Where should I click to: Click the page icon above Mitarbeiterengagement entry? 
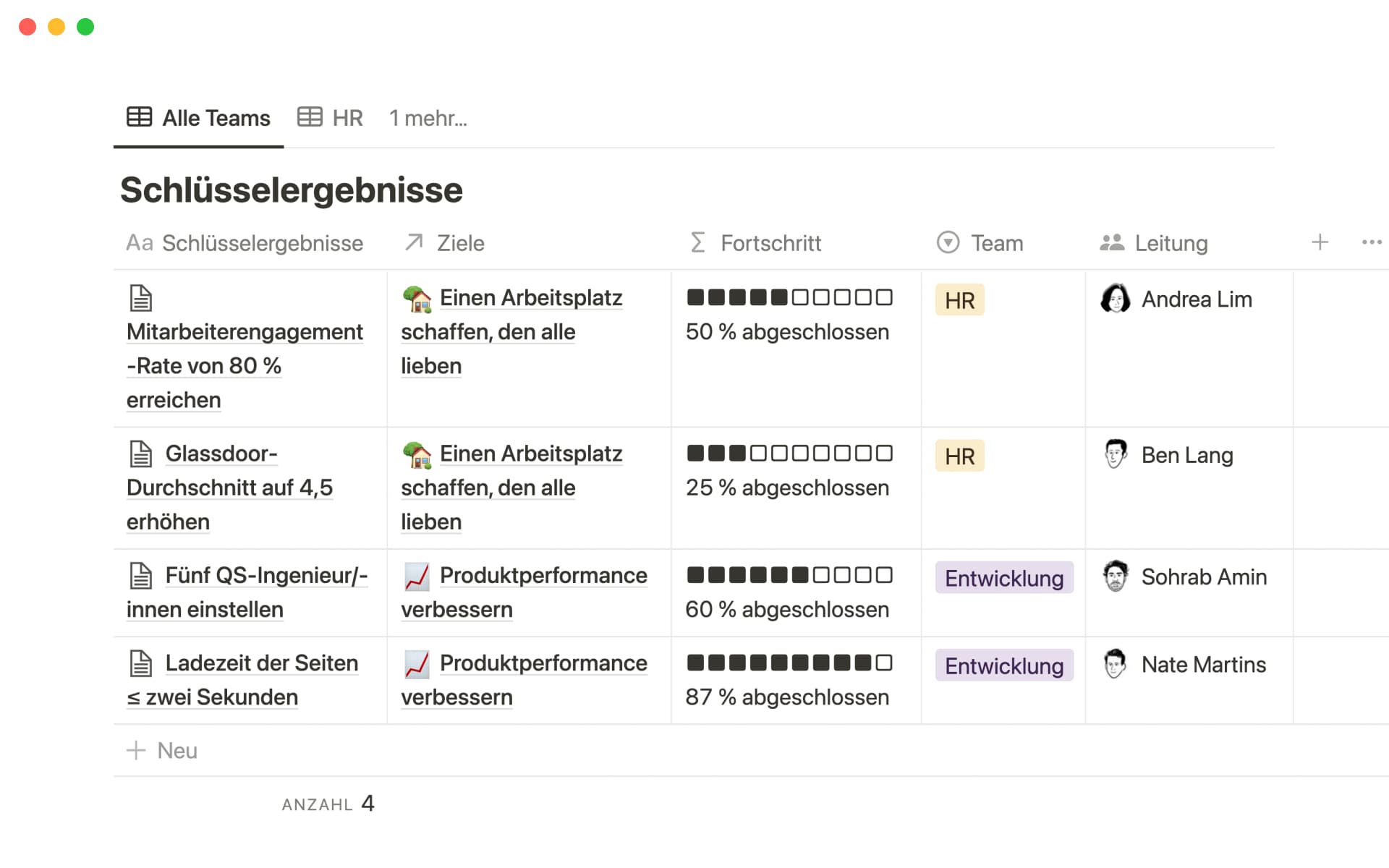pyautogui.click(x=140, y=298)
